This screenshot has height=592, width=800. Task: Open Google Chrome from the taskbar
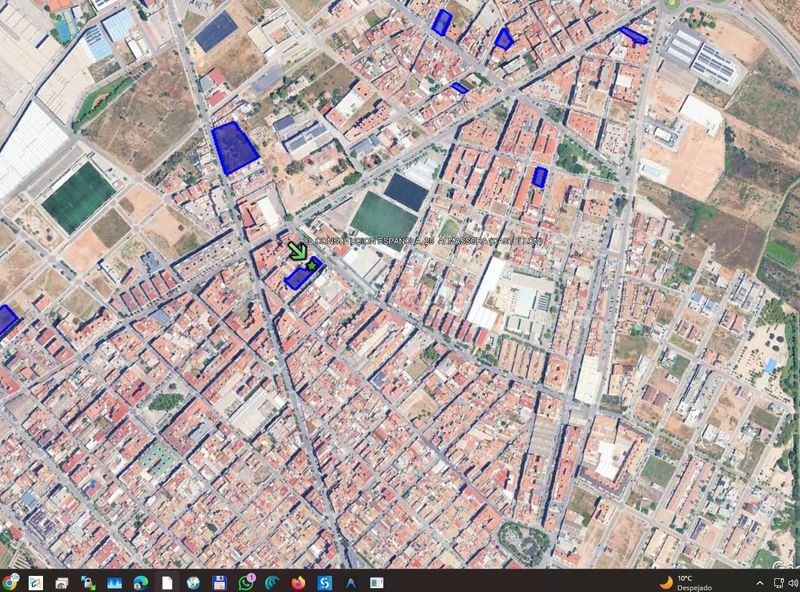coord(9,582)
